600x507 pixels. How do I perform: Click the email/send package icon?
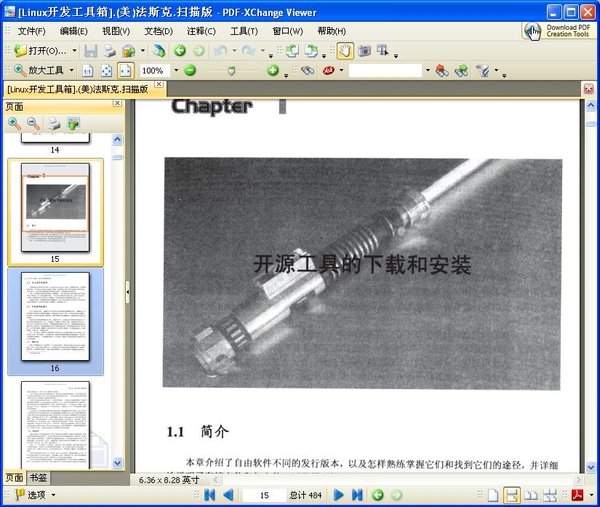129,51
